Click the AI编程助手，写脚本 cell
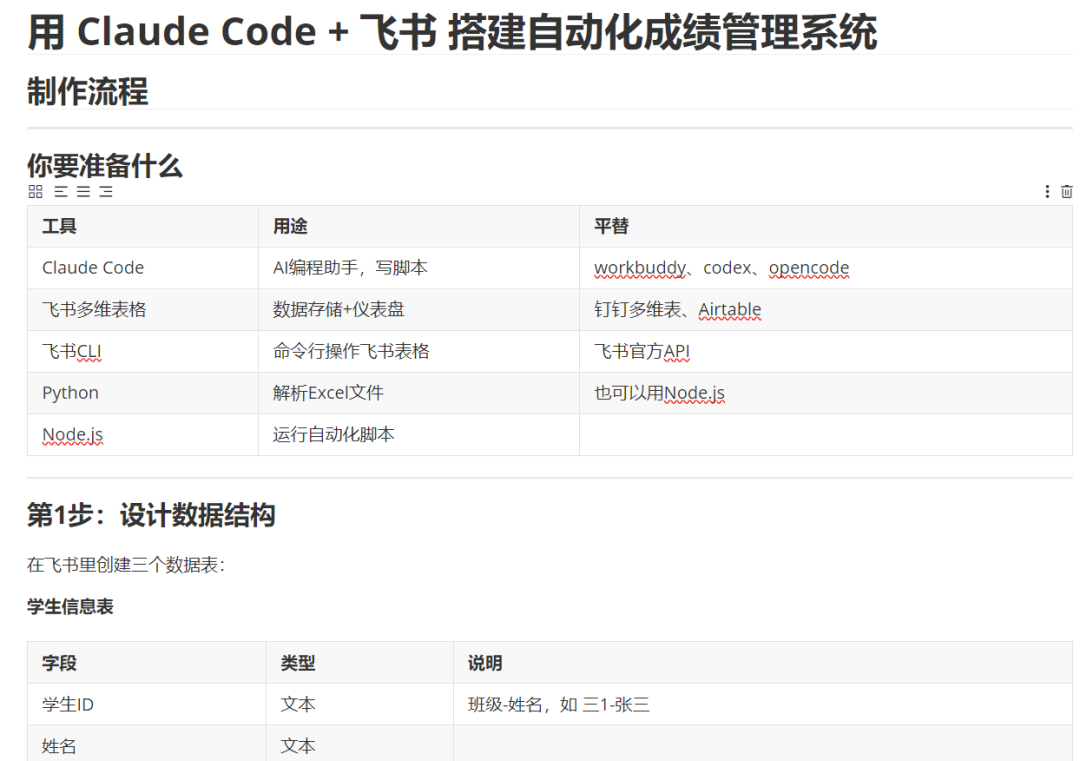The height and width of the screenshot is (761, 1080). click(x=419, y=267)
